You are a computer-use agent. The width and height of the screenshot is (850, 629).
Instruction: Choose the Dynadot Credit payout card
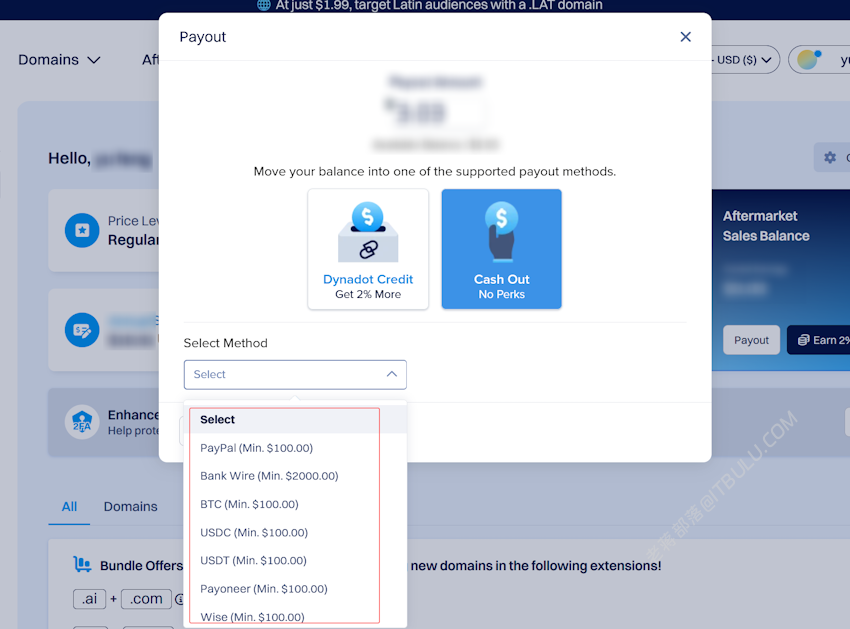coord(368,249)
